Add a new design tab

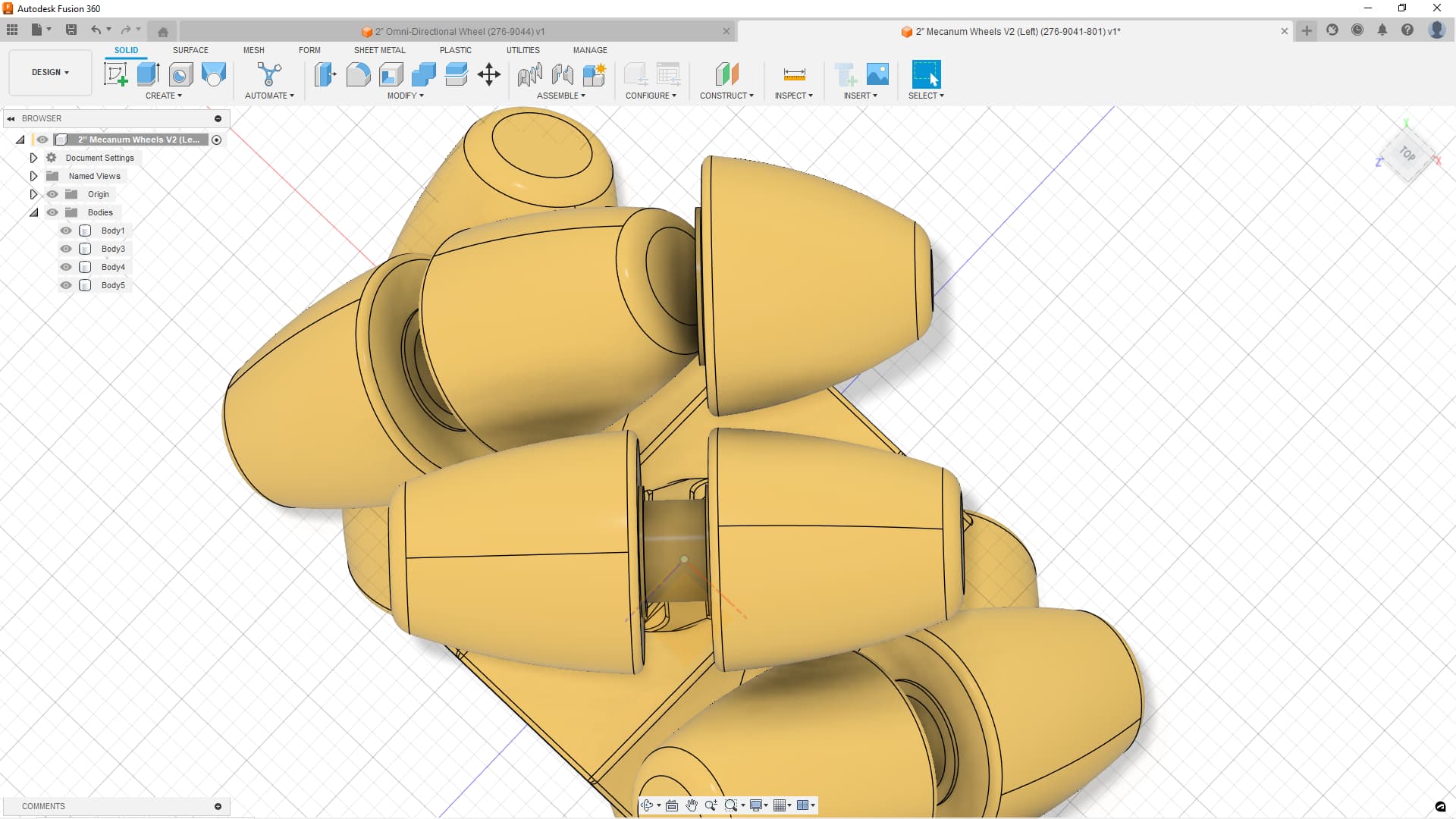[x=1307, y=30]
